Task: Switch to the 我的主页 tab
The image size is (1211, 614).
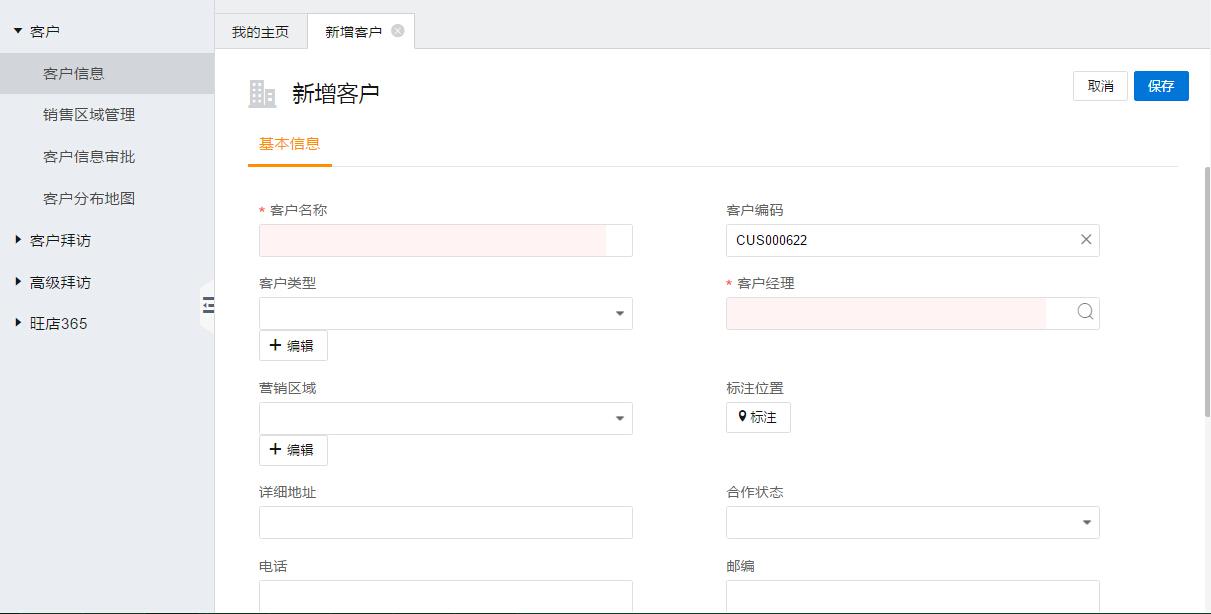Action: point(260,32)
